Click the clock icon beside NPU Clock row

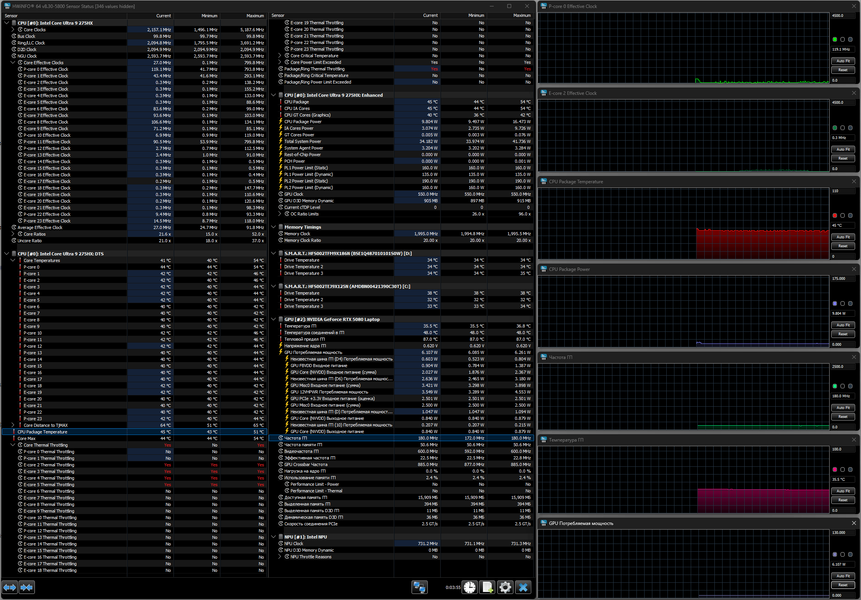[x=281, y=543]
